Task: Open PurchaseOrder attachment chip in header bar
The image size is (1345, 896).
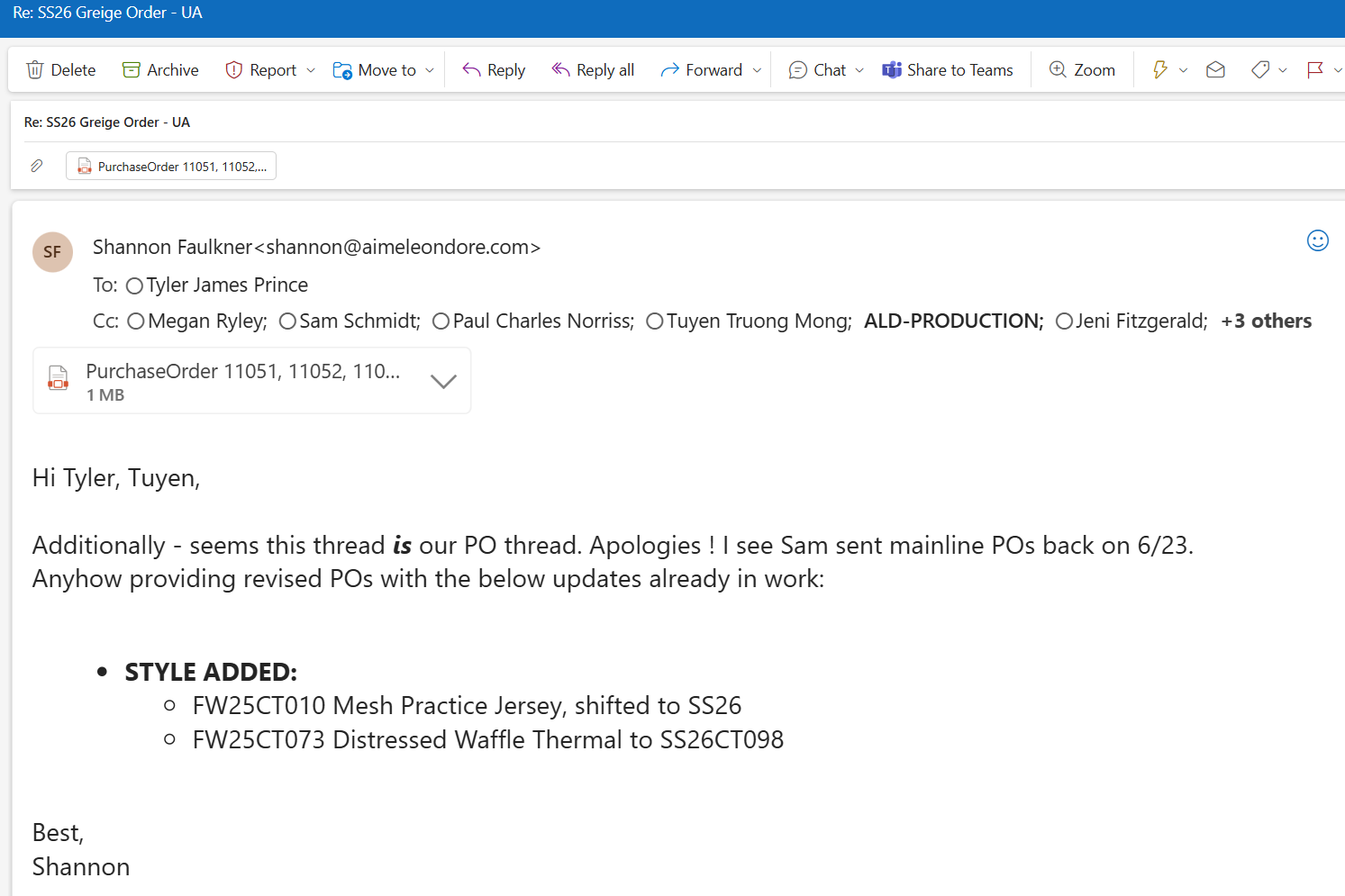Action: pyautogui.click(x=171, y=167)
